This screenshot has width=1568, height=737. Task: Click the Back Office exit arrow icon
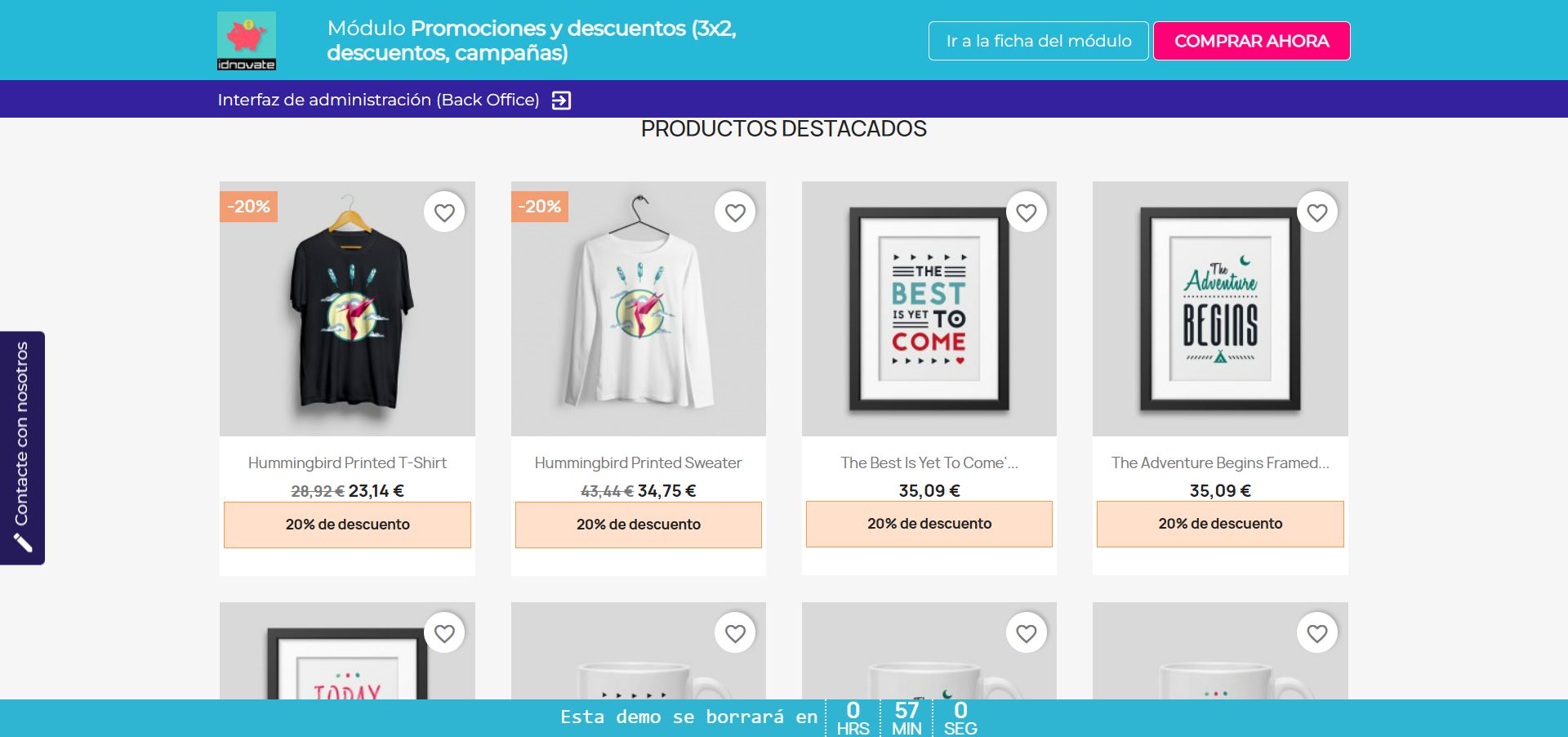tap(561, 100)
